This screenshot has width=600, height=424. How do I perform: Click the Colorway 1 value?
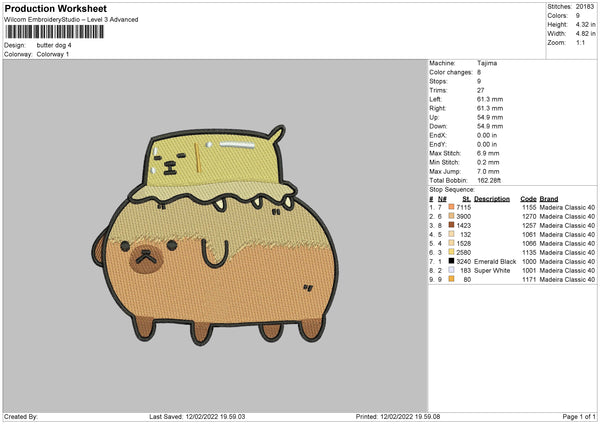point(54,53)
